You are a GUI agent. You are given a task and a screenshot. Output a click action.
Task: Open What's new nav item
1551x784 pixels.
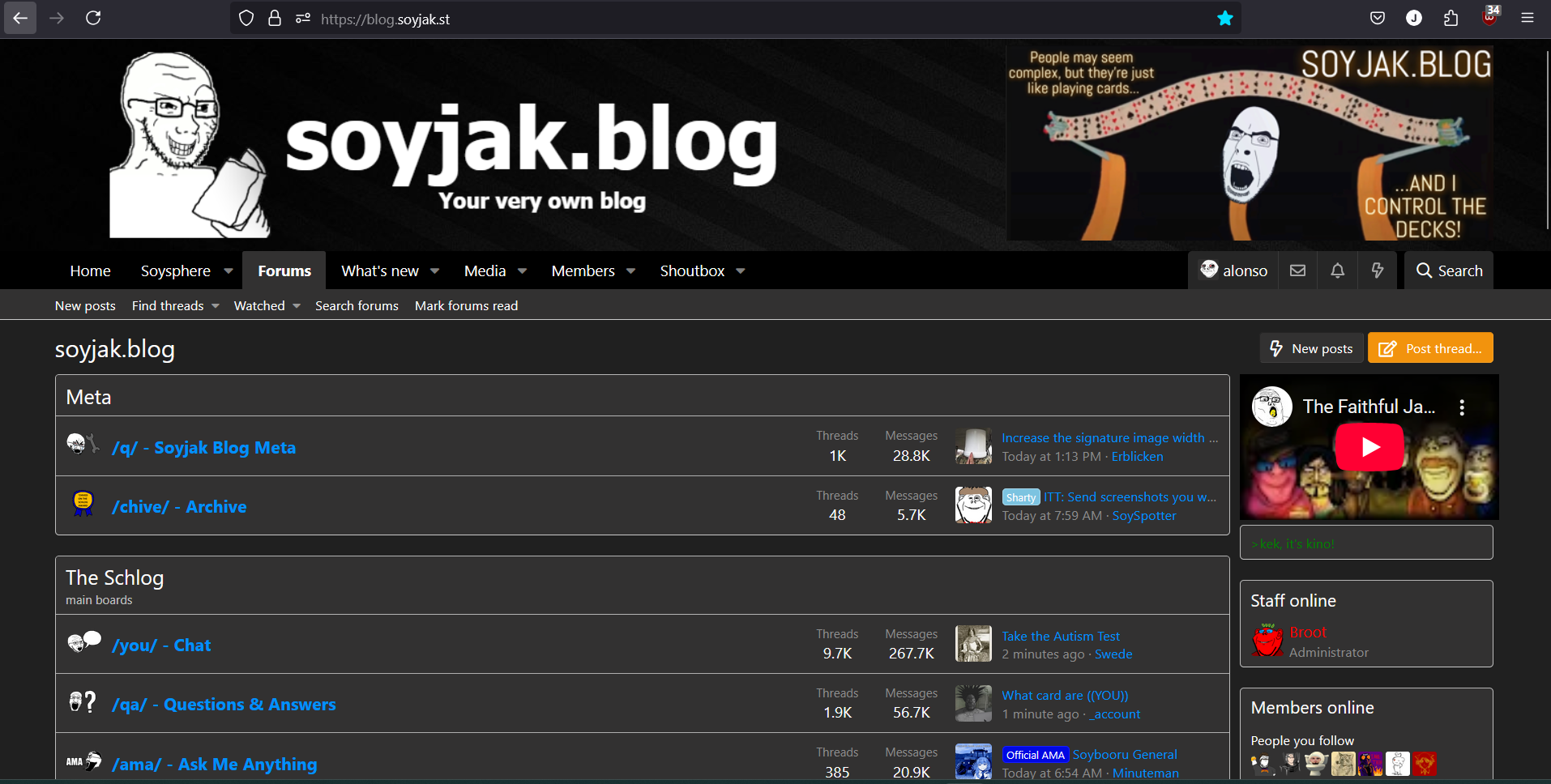pos(380,271)
